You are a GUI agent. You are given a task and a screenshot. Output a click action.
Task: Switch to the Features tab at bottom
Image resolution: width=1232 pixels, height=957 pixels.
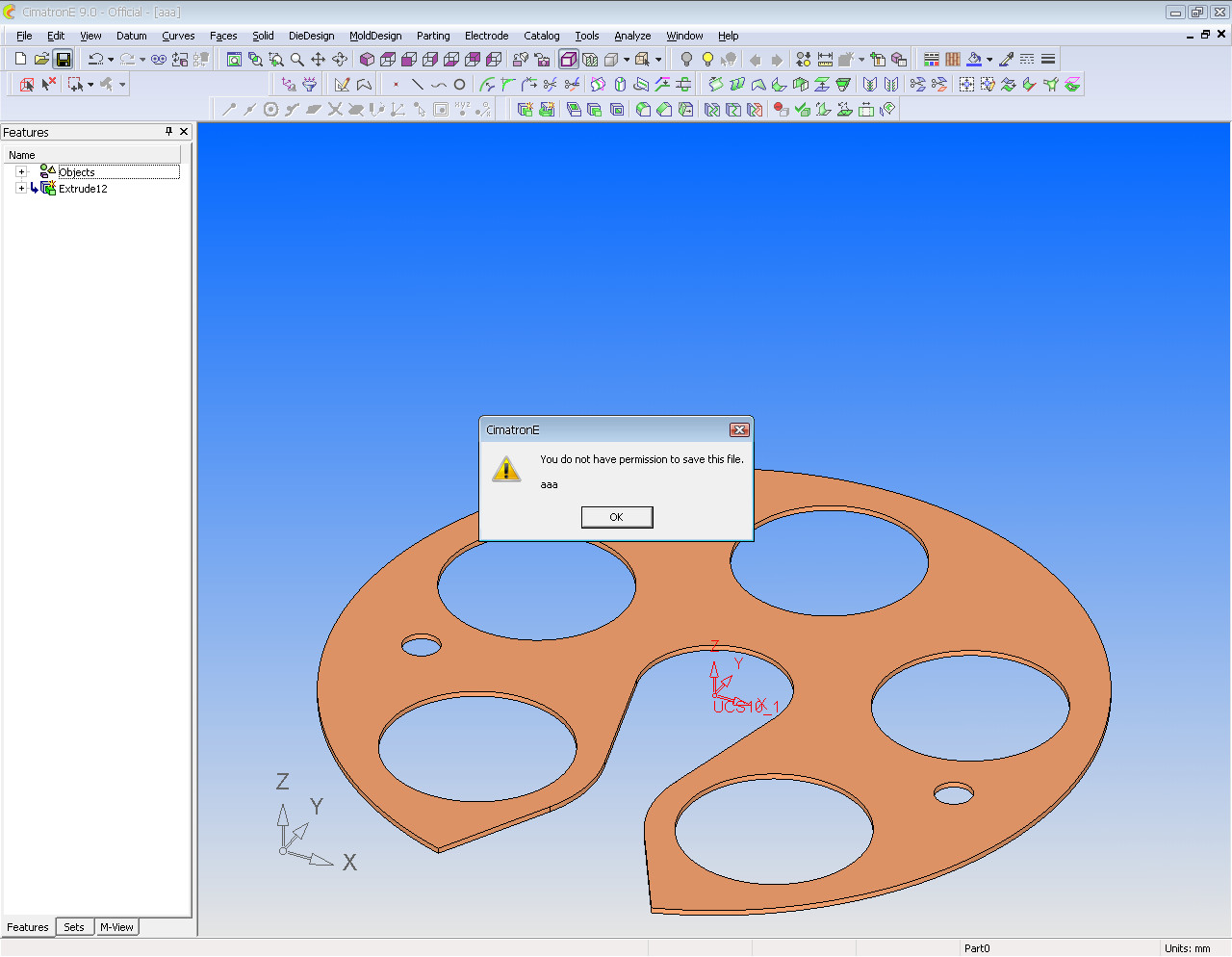(x=28, y=927)
